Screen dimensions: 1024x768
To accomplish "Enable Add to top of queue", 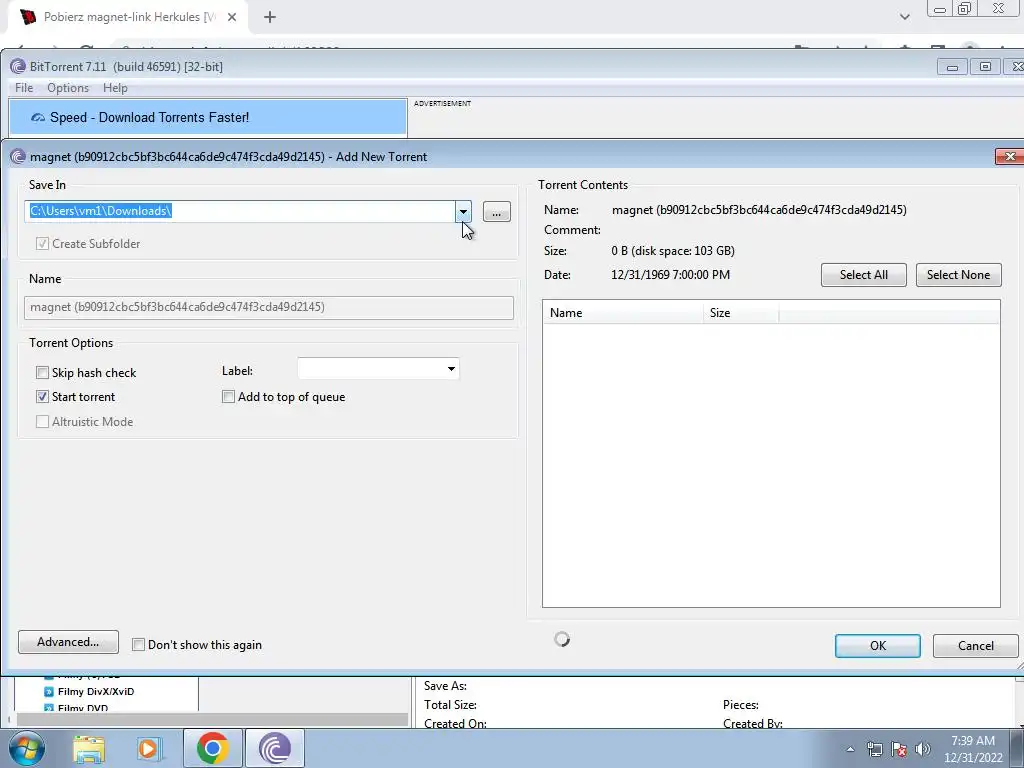I will (x=229, y=396).
